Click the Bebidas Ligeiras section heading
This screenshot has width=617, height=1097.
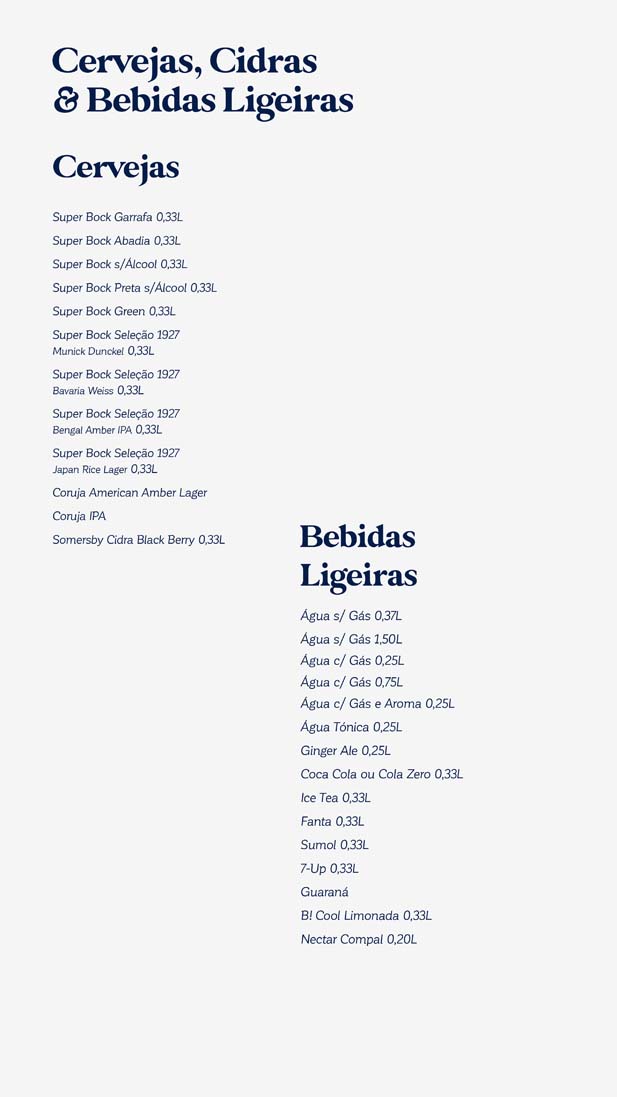pos(358,556)
